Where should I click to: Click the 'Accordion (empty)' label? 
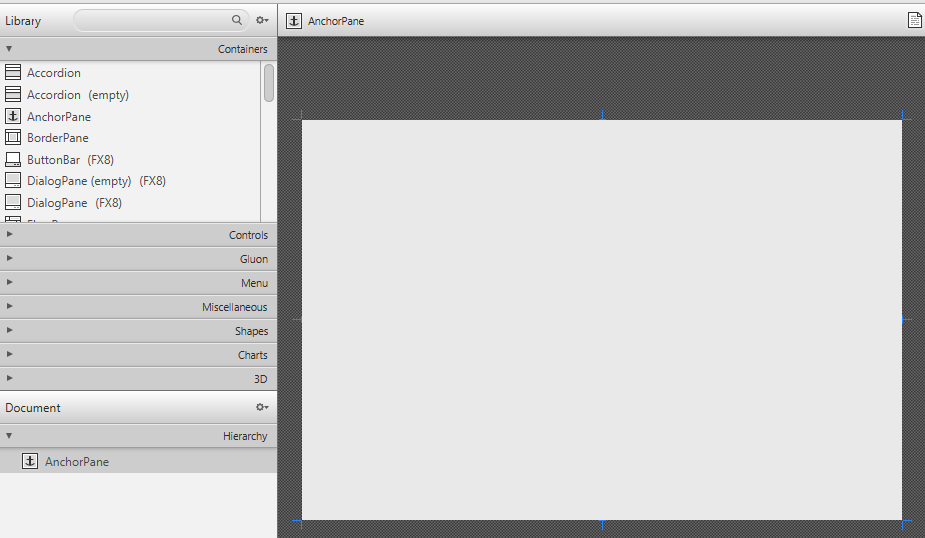(78, 95)
